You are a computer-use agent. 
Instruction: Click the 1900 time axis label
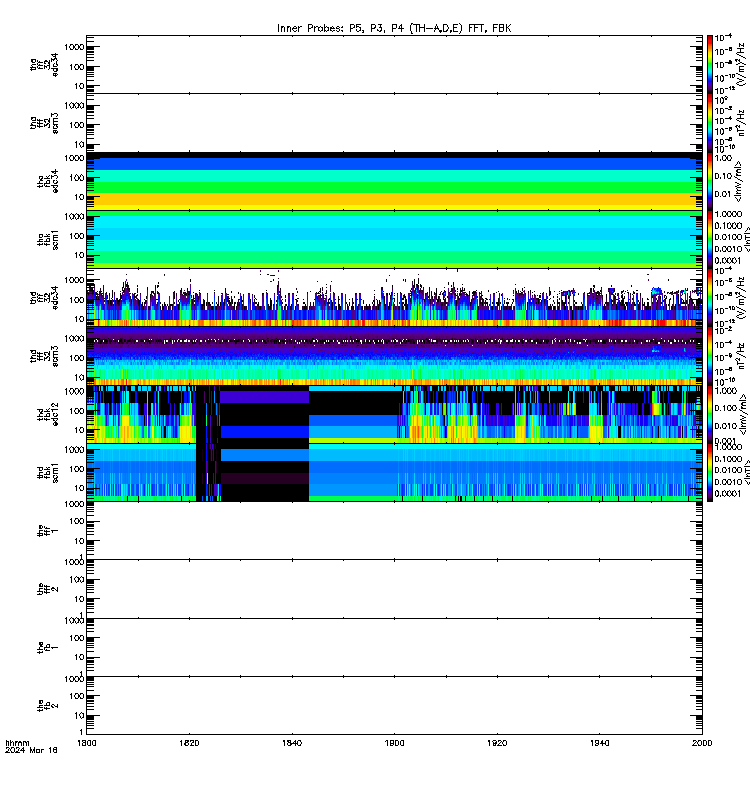[394, 743]
